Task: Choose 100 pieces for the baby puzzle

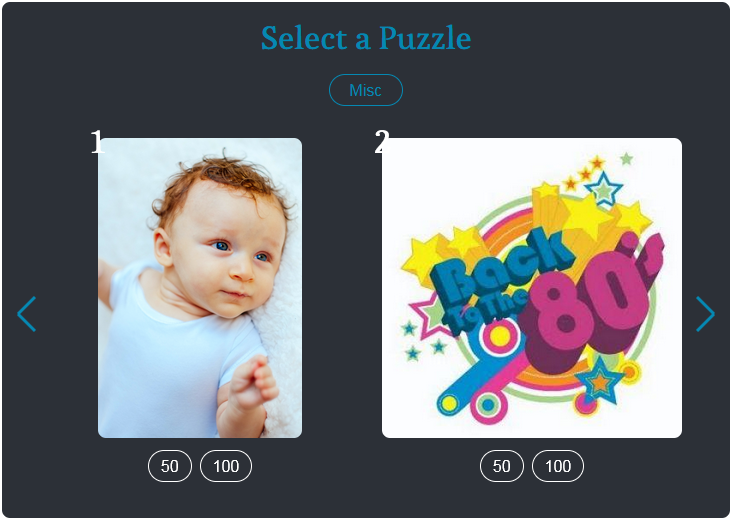Action: click(x=226, y=466)
